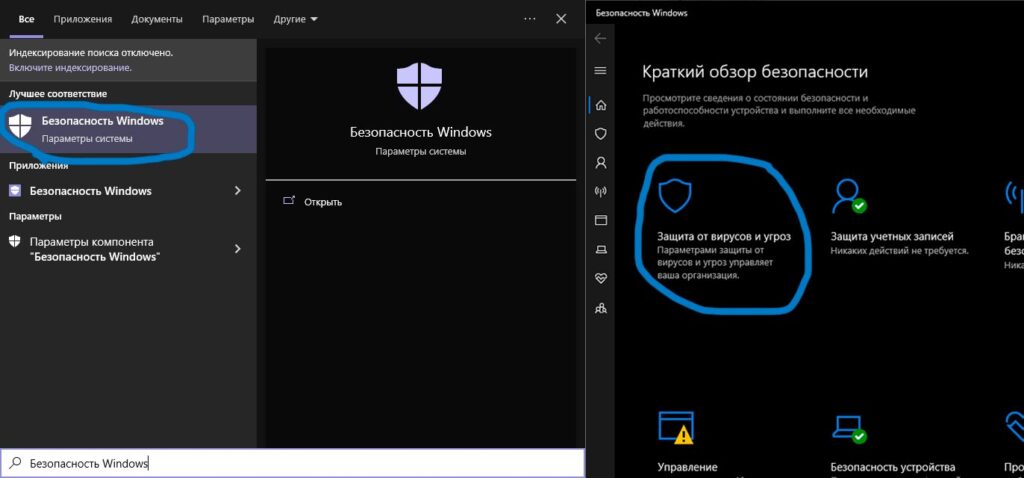Click app control window icon with warning
1024x478 pixels.
[x=676, y=428]
